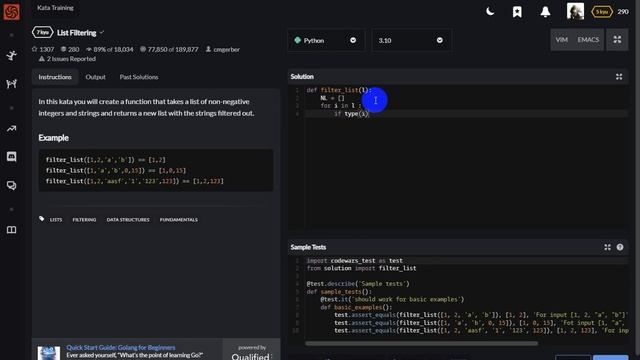This screenshot has width=640, height=360.
Task: Click the Sample Tests horizontal scrollbar
Action: point(421,344)
